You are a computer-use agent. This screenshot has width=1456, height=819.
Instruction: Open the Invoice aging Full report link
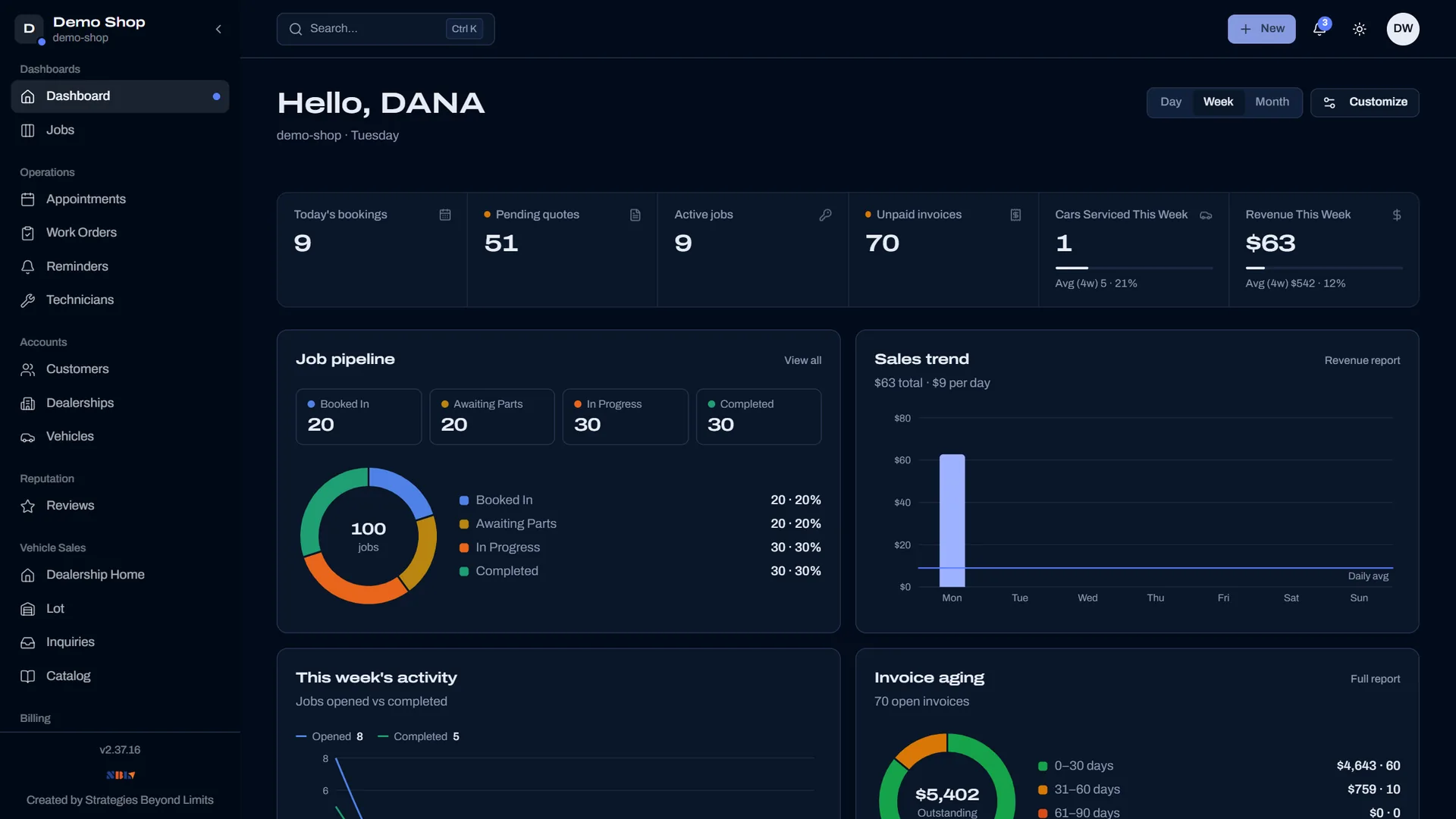(1375, 679)
